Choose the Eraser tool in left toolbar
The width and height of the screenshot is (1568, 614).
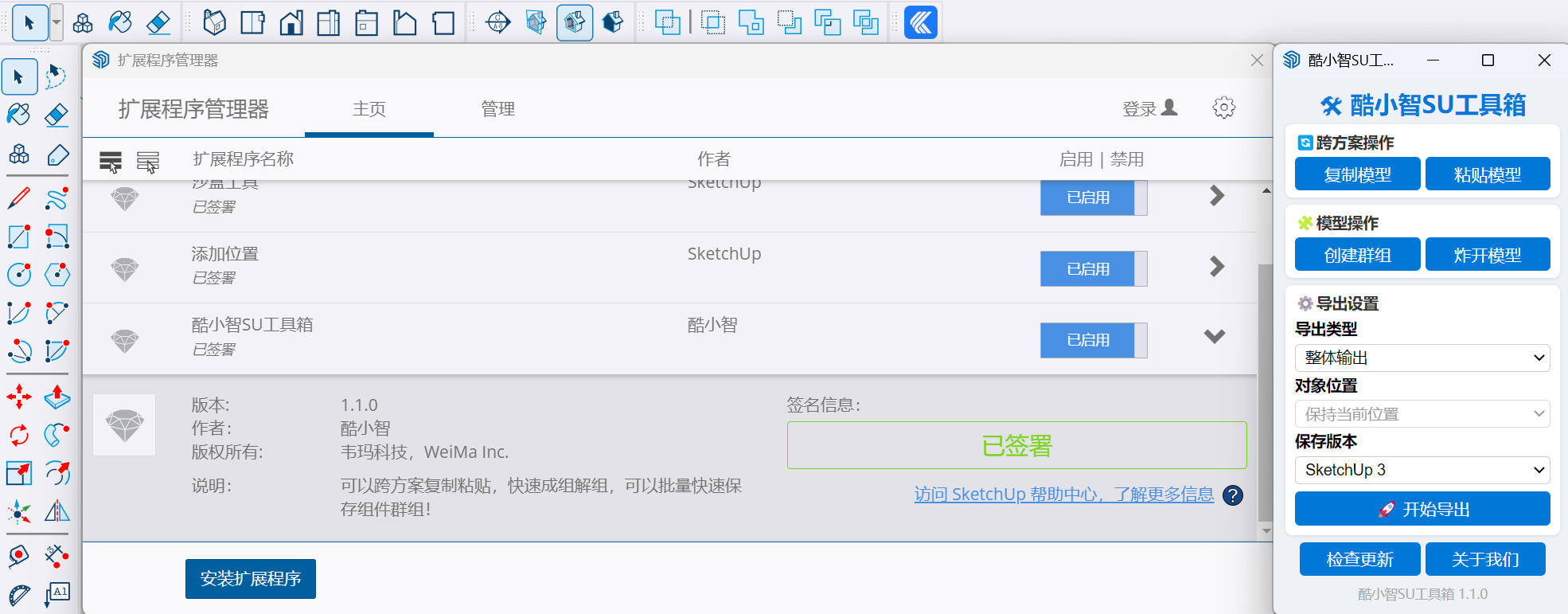click(x=57, y=115)
